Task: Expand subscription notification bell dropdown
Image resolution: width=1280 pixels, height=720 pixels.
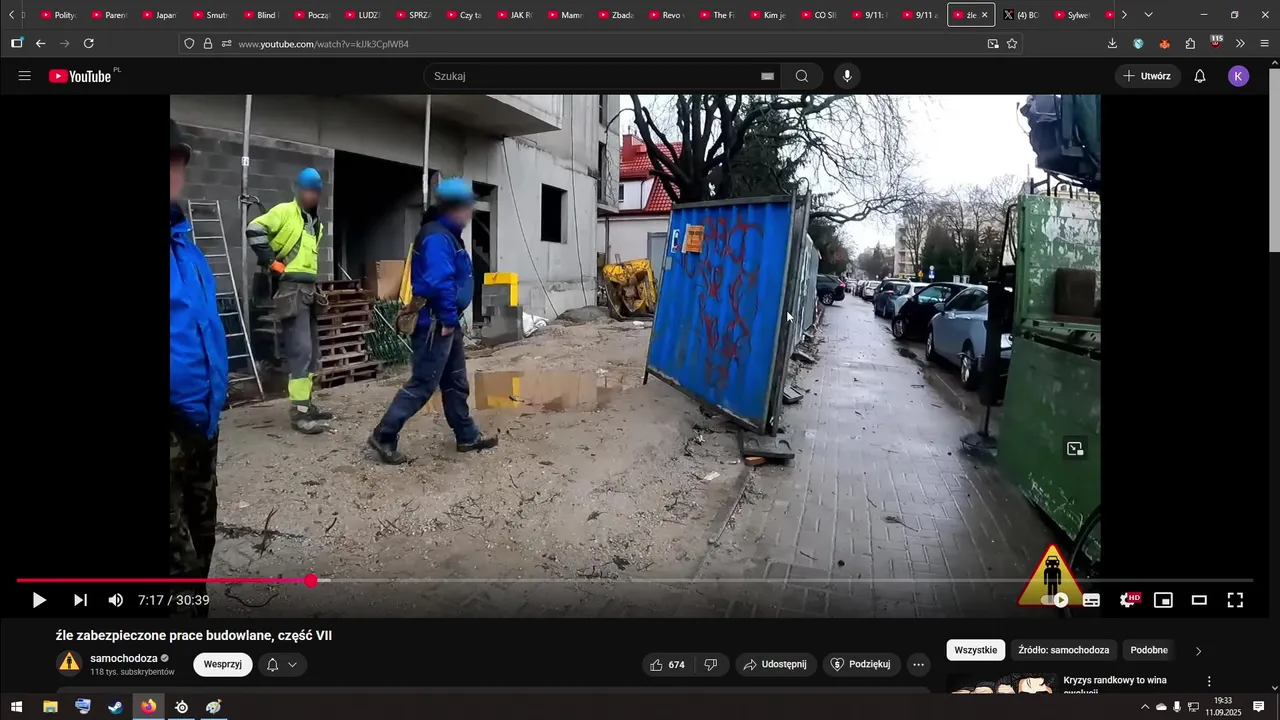Action: (282, 664)
